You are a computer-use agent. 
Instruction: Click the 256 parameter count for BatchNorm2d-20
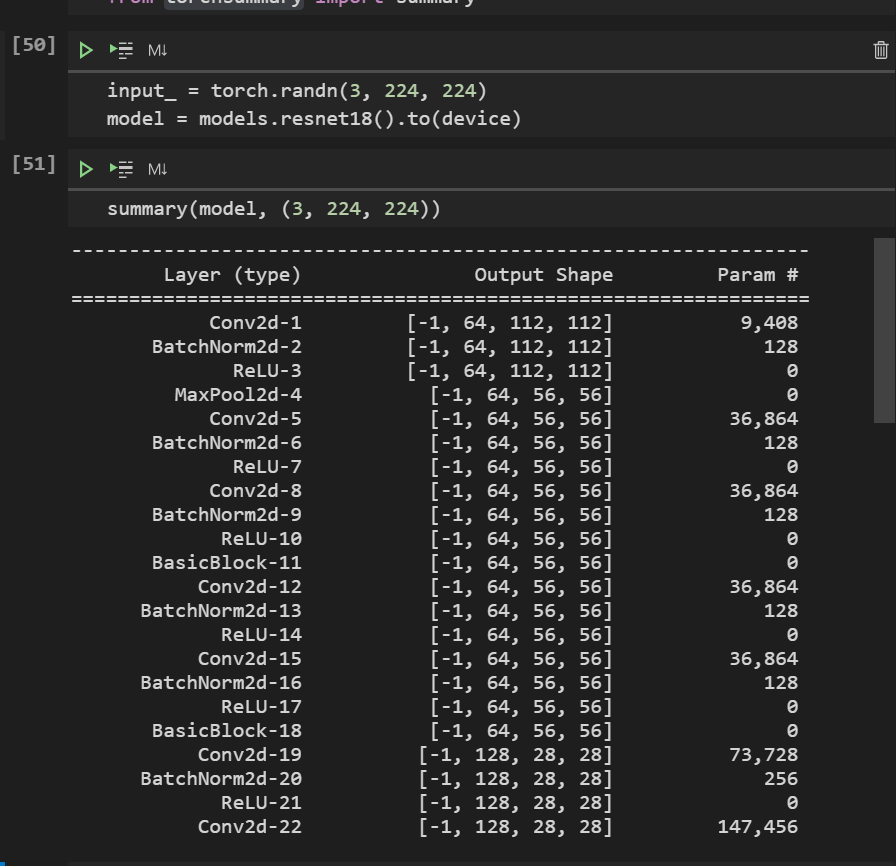[781, 779]
